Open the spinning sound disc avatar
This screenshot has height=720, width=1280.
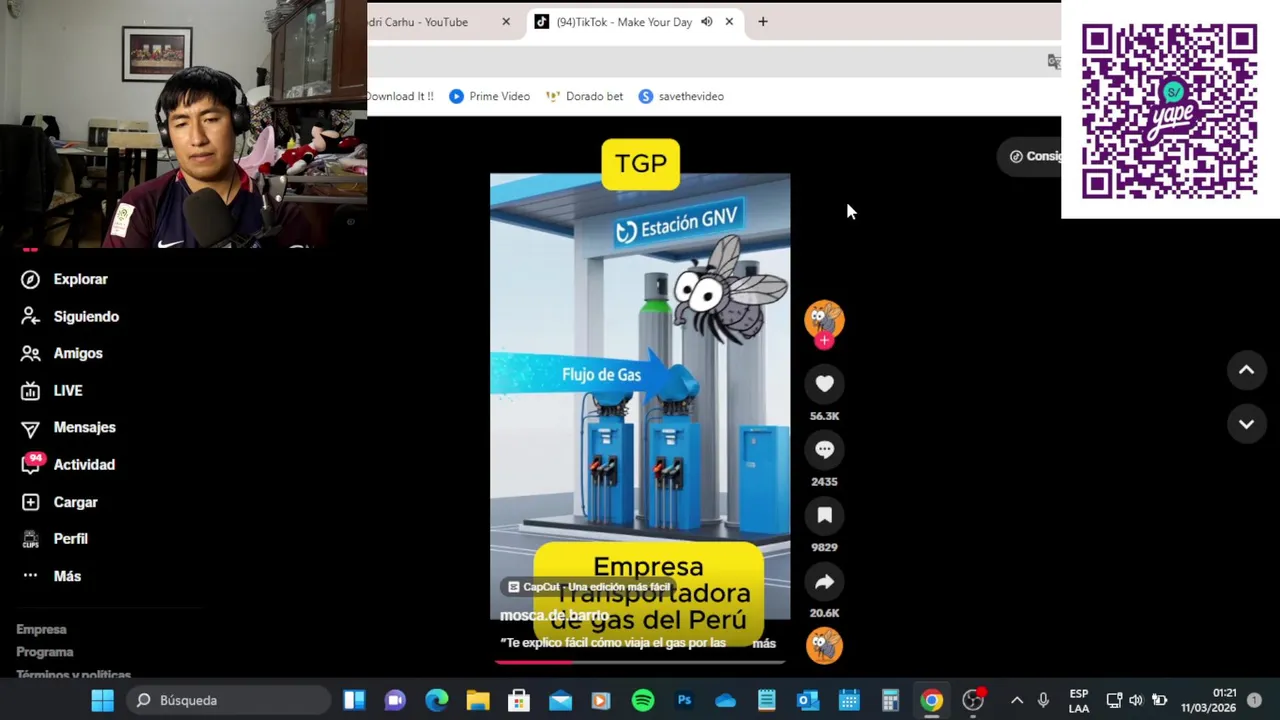[x=824, y=645]
